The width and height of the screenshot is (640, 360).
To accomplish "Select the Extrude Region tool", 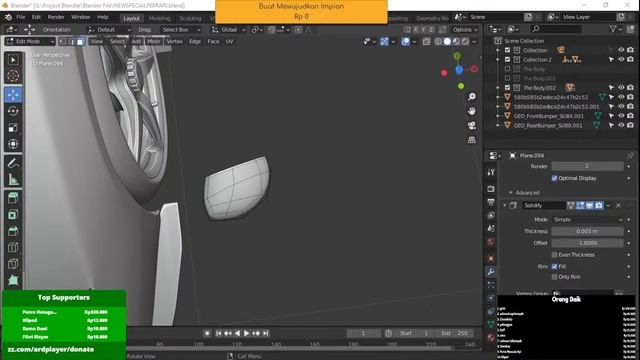I will coord(13,198).
